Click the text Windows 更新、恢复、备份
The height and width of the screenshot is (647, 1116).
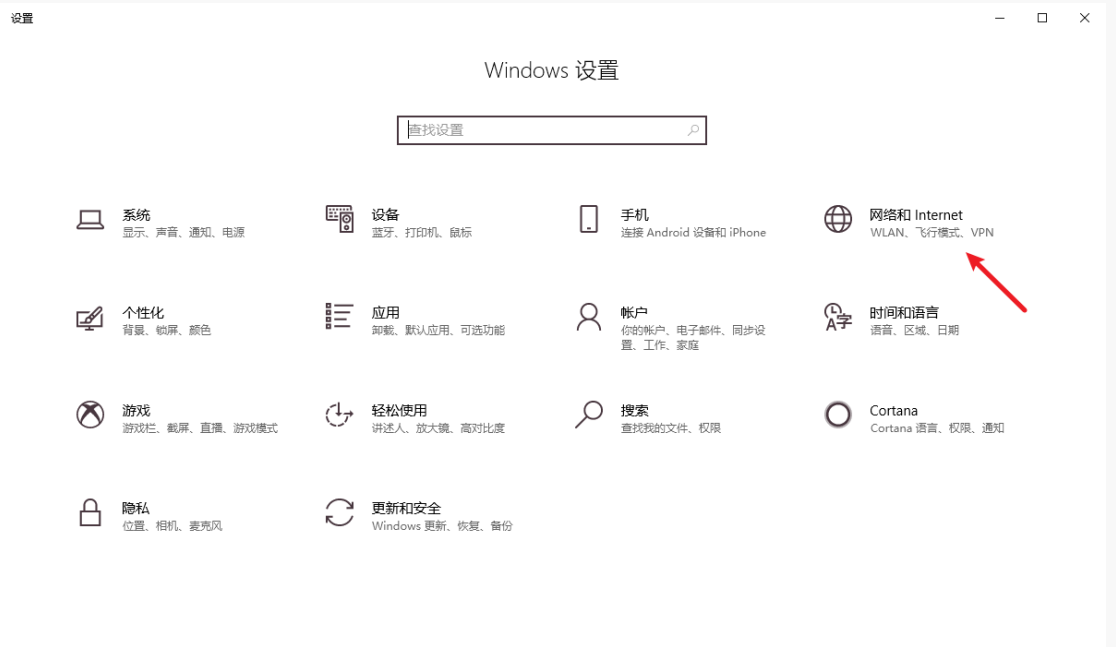442,526
